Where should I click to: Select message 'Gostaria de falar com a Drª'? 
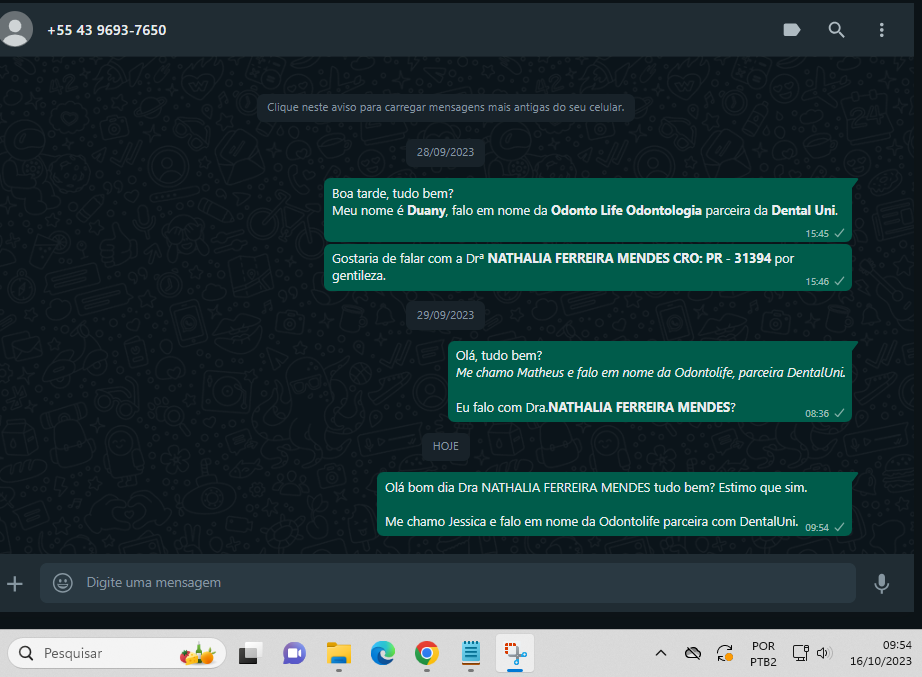pos(588,267)
